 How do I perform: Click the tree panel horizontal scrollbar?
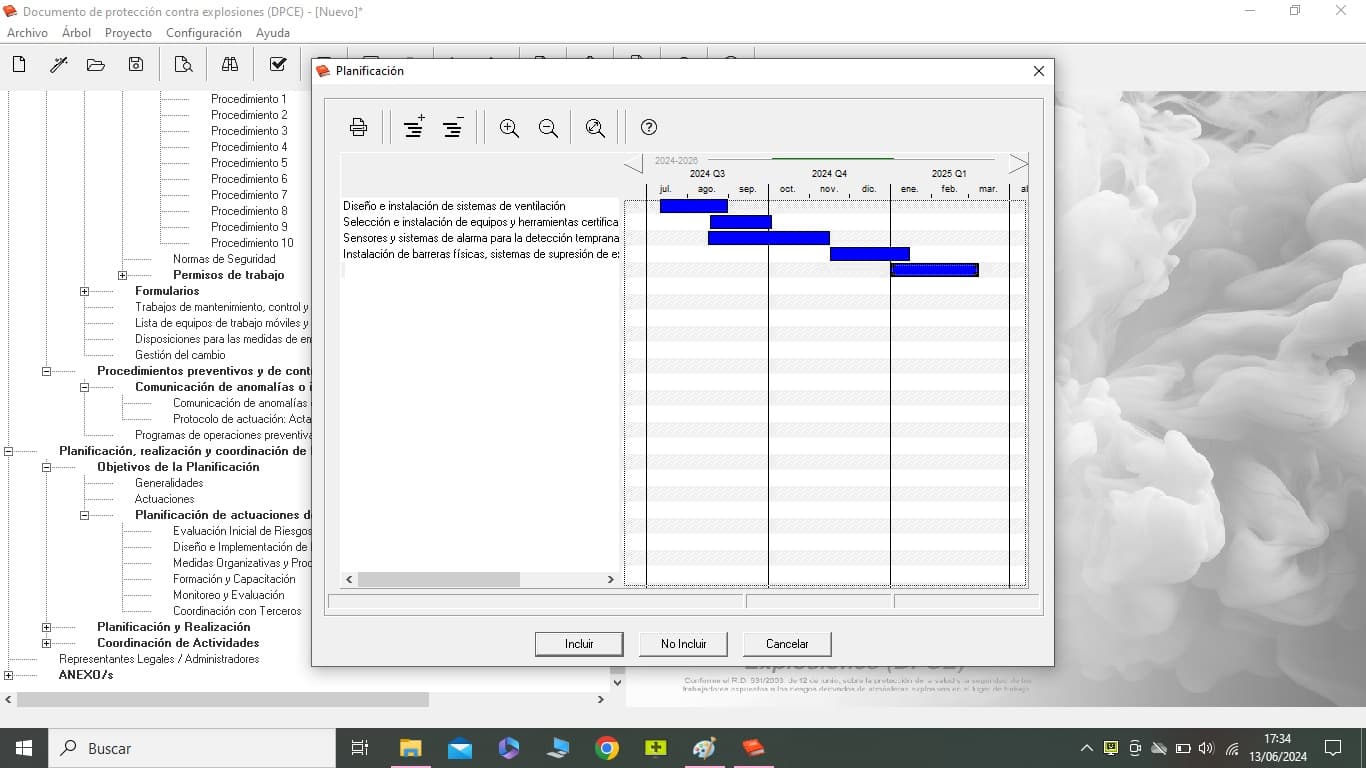223,699
